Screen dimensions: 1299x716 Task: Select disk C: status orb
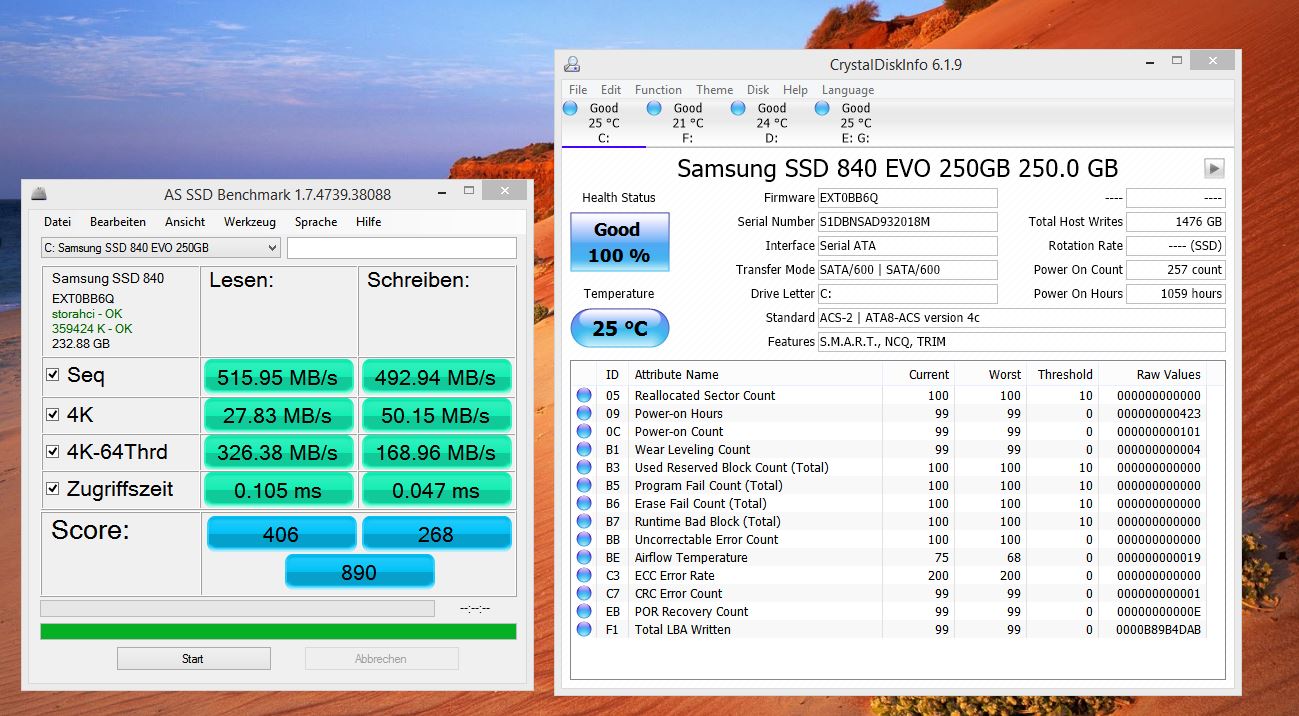pos(571,108)
